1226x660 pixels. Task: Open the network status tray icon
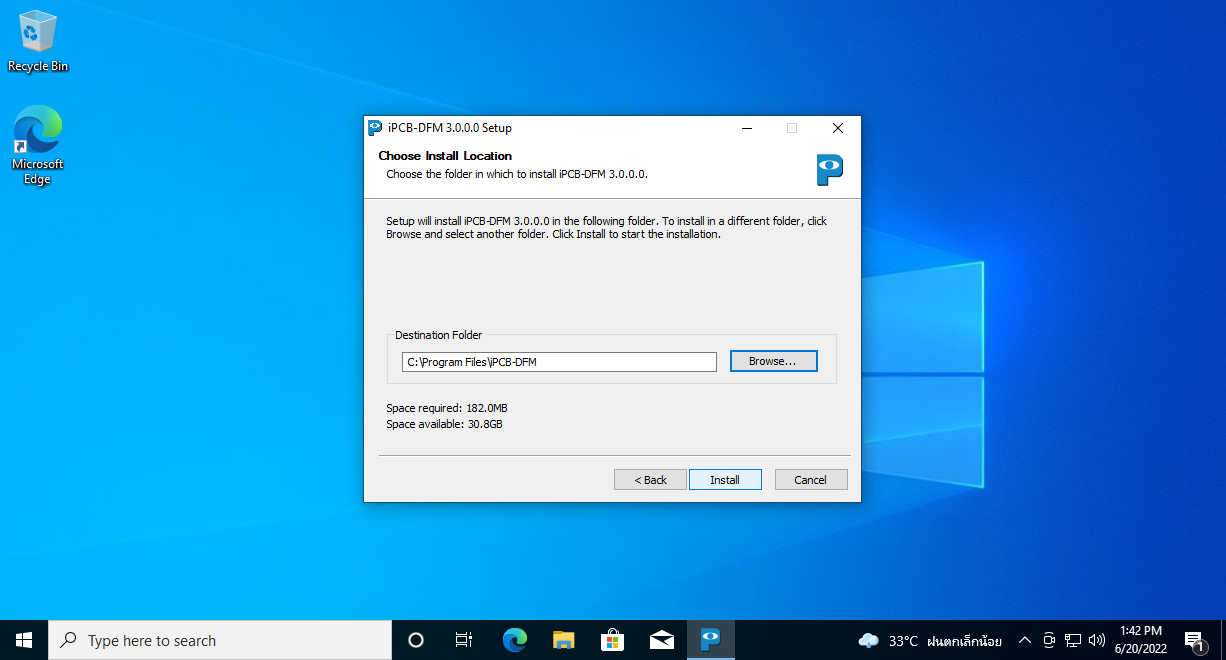[x=1073, y=641]
